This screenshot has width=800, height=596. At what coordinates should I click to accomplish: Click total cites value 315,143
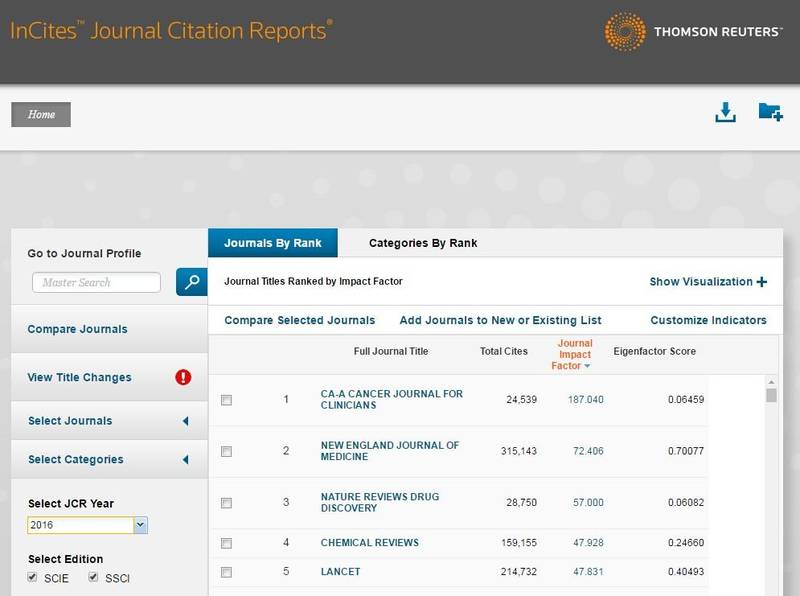519,451
